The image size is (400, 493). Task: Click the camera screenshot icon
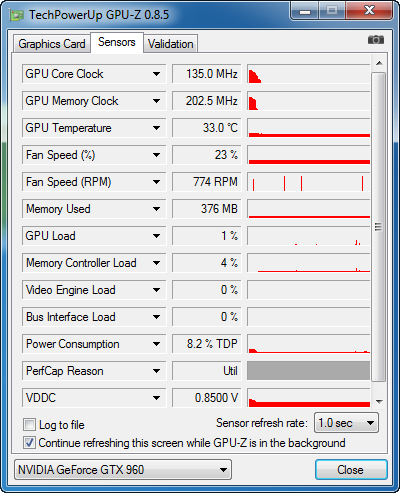[x=376, y=40]
